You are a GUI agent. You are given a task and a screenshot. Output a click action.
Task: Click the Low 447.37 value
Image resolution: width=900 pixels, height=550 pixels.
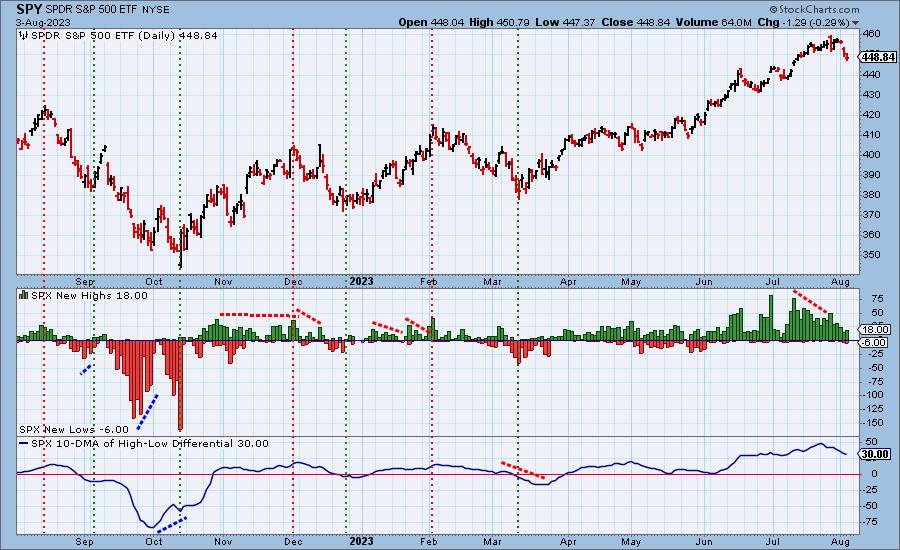pos(565,22)
